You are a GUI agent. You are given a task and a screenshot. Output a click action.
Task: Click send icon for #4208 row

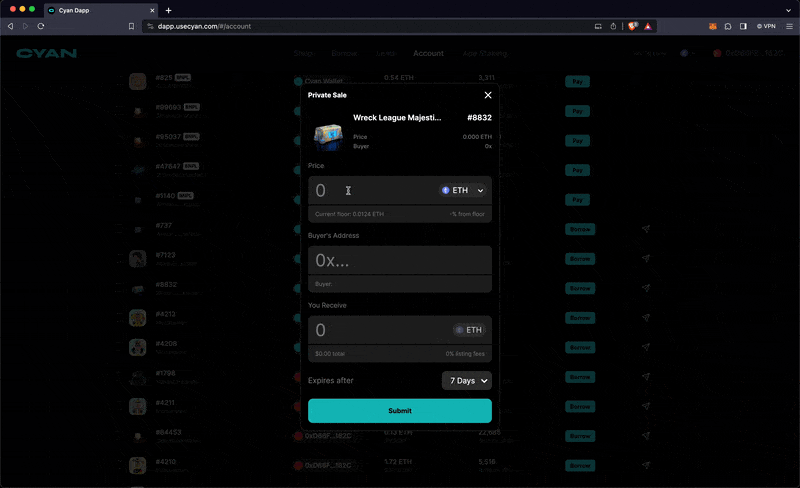pyautogui.click(x=646, y=347)
